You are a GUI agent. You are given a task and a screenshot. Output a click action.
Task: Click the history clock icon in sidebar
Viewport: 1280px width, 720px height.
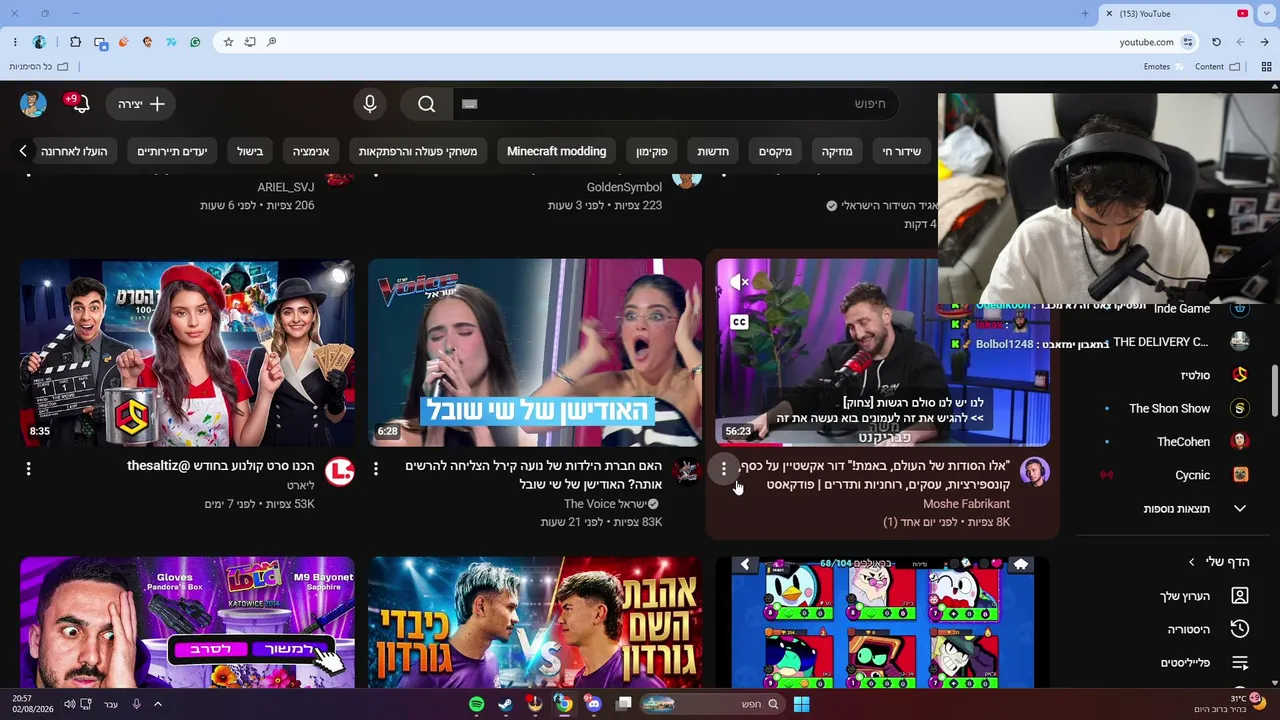(1240, 629)
